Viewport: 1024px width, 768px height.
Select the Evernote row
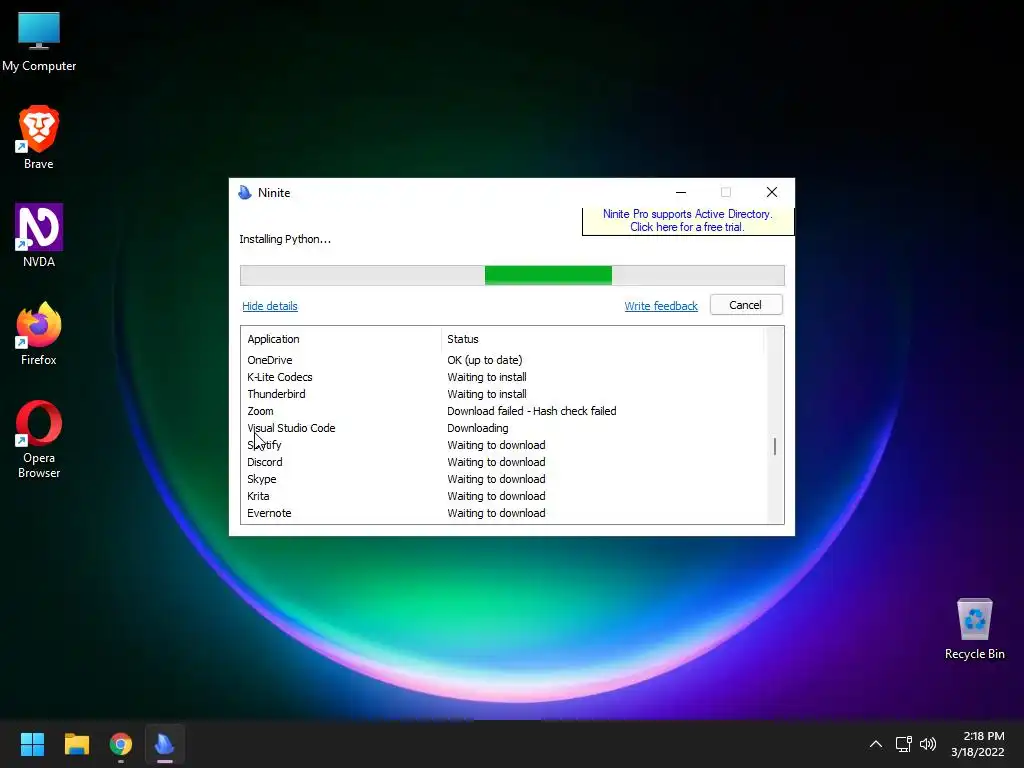(503, 513)
